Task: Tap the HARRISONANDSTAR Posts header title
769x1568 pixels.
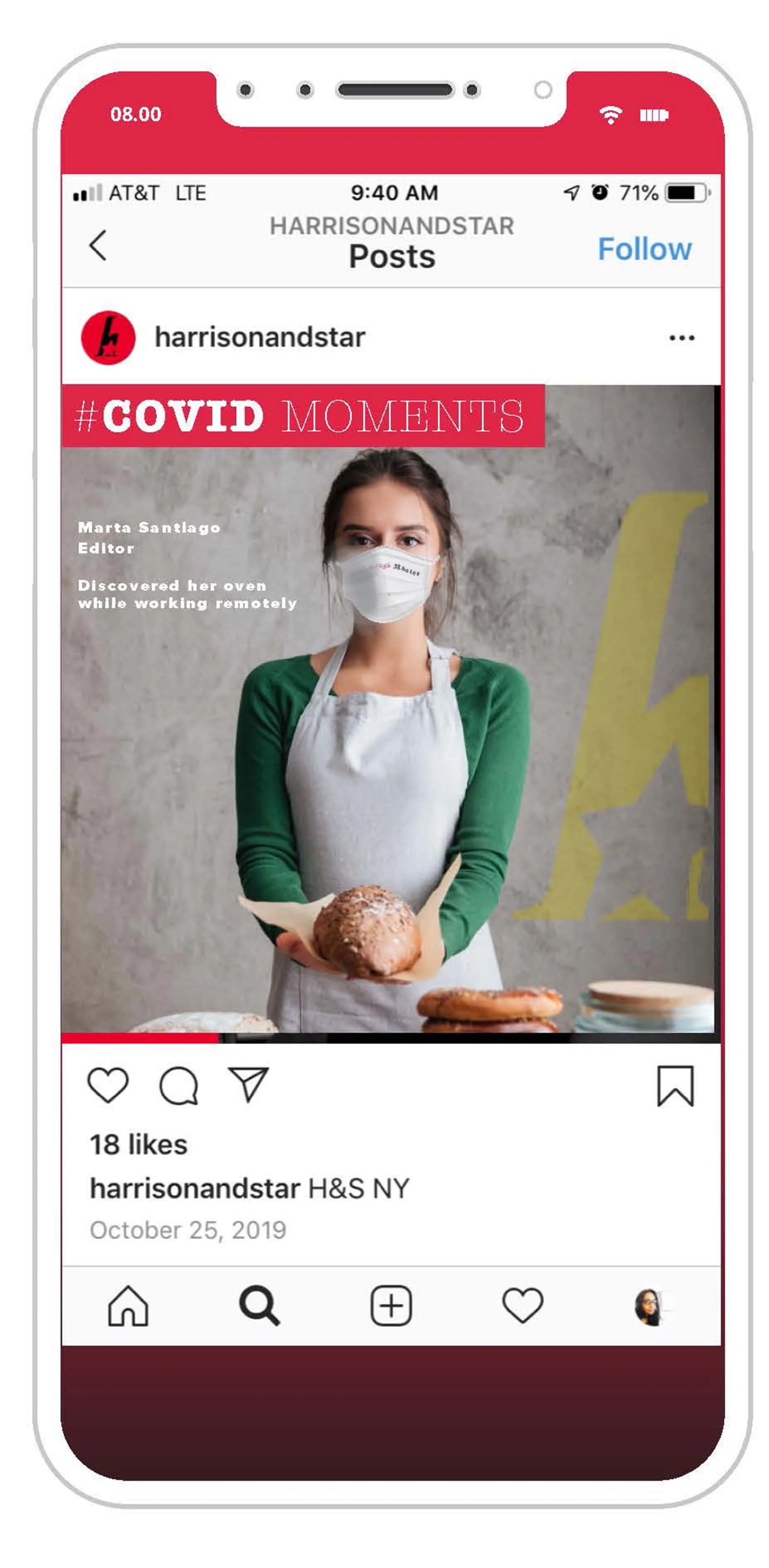Action: tap(392, 242)
